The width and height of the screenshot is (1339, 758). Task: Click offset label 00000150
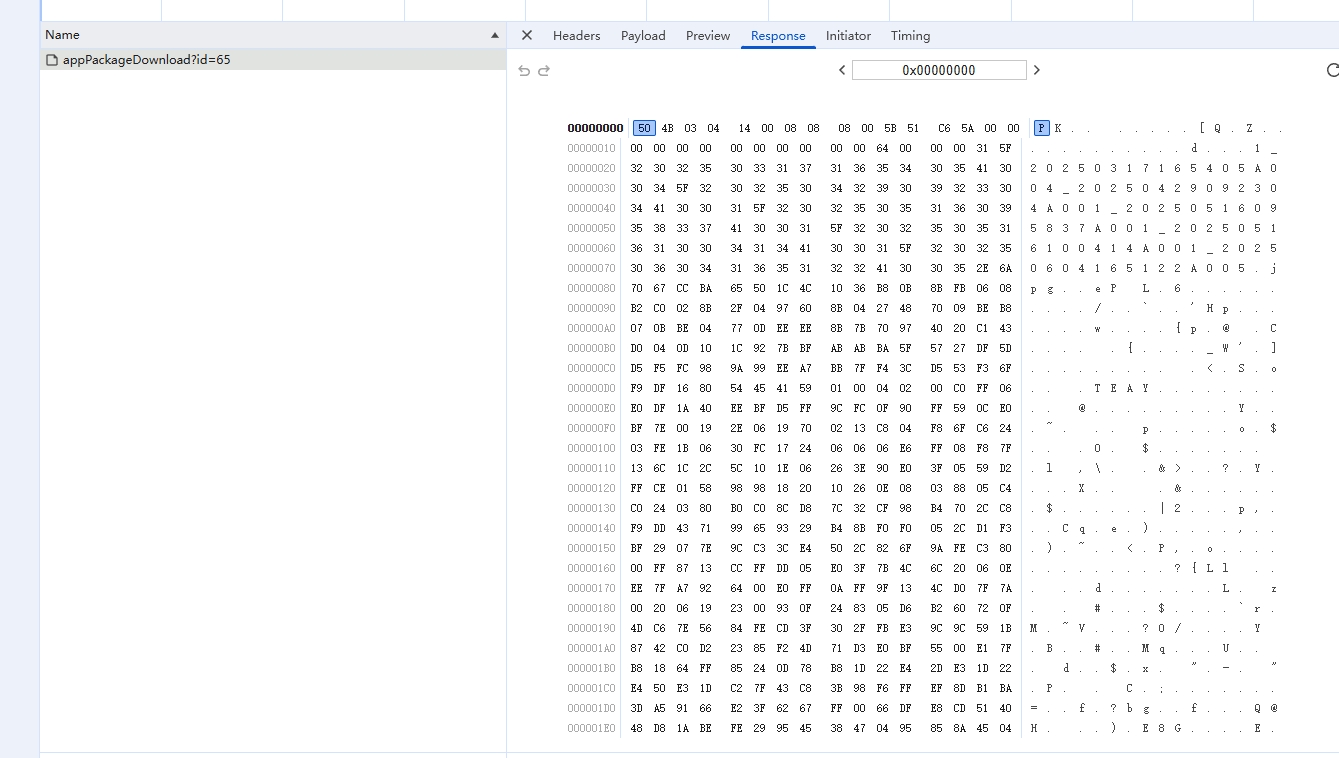[x=592, y=548]
